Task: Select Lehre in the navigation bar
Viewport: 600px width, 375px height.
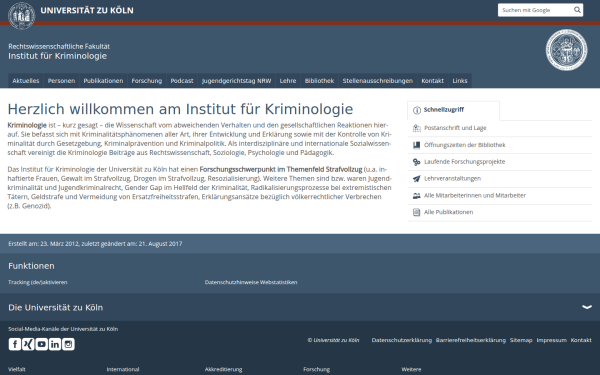Action: click(x=288, y=81)
